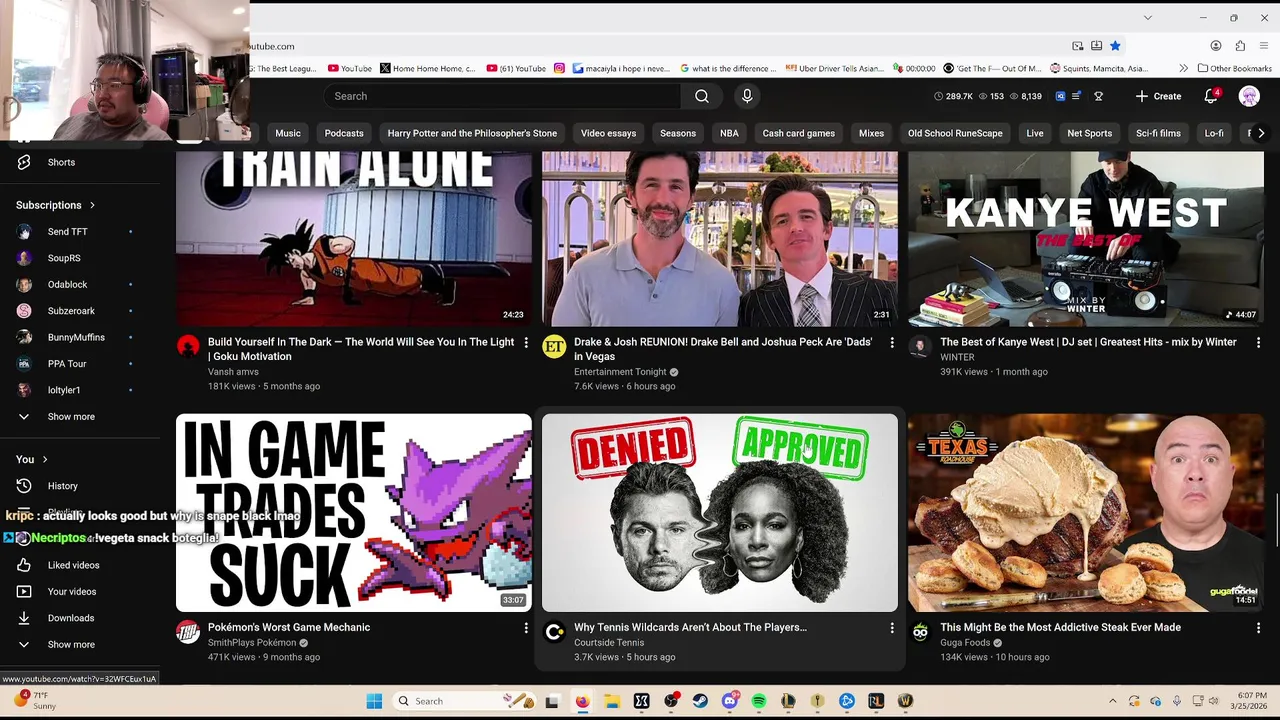Open Discord from the taskbar
Screen dimensions: 1280x720
(730, 701)
